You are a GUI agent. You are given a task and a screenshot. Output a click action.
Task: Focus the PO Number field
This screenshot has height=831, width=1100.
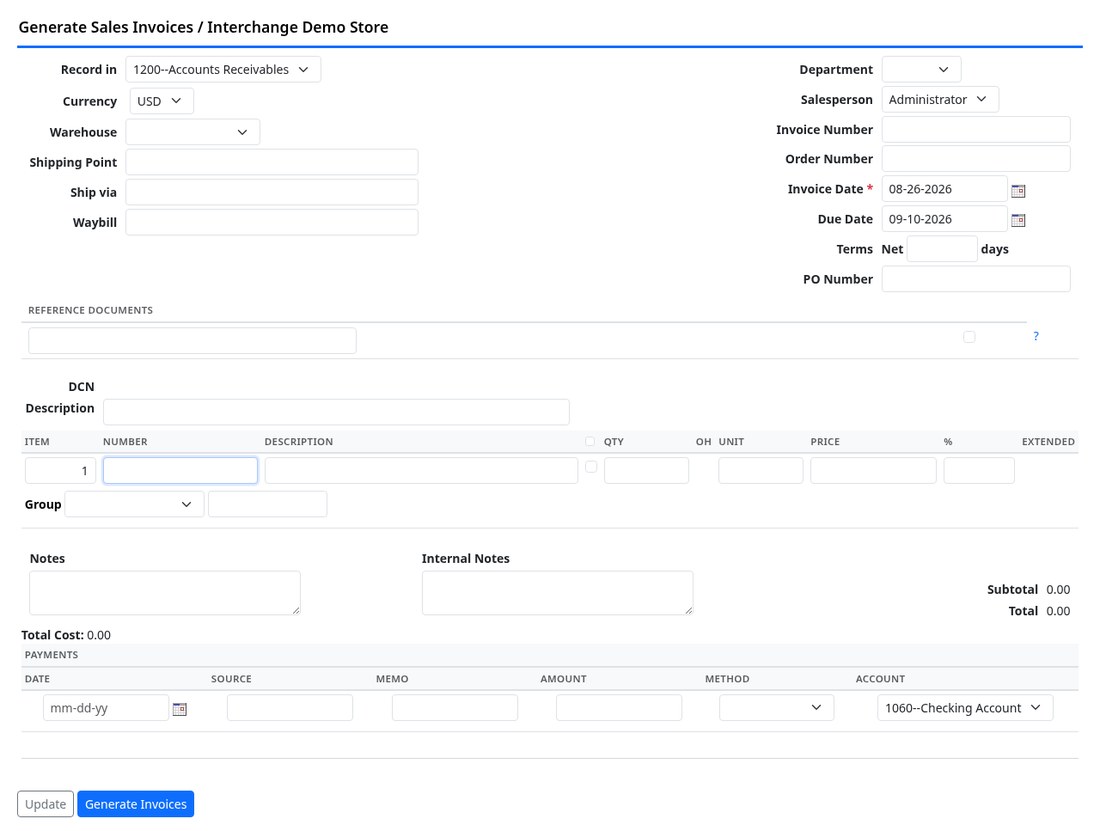click(976, 279)
